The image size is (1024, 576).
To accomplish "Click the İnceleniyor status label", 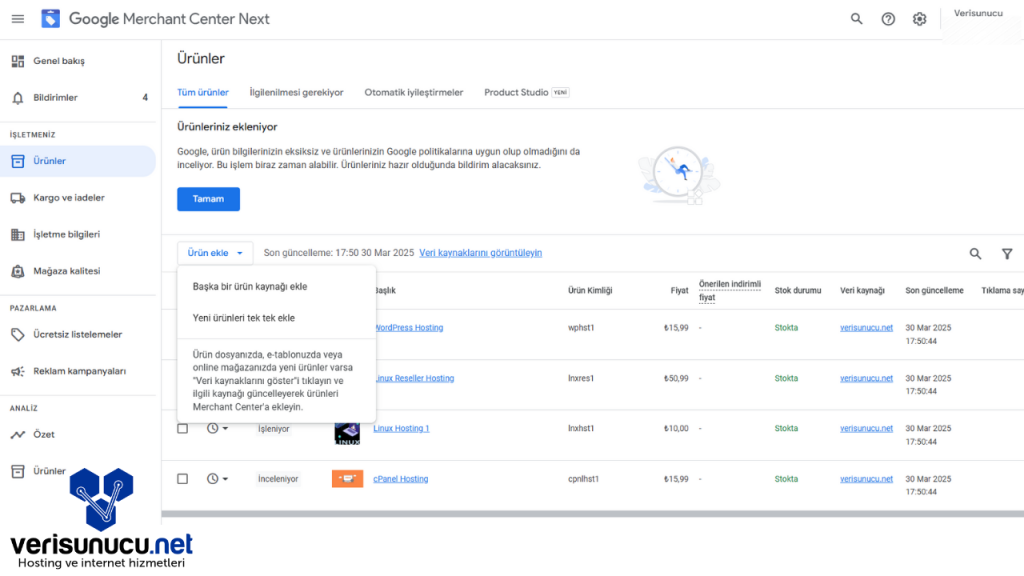I will pos(278,479).
